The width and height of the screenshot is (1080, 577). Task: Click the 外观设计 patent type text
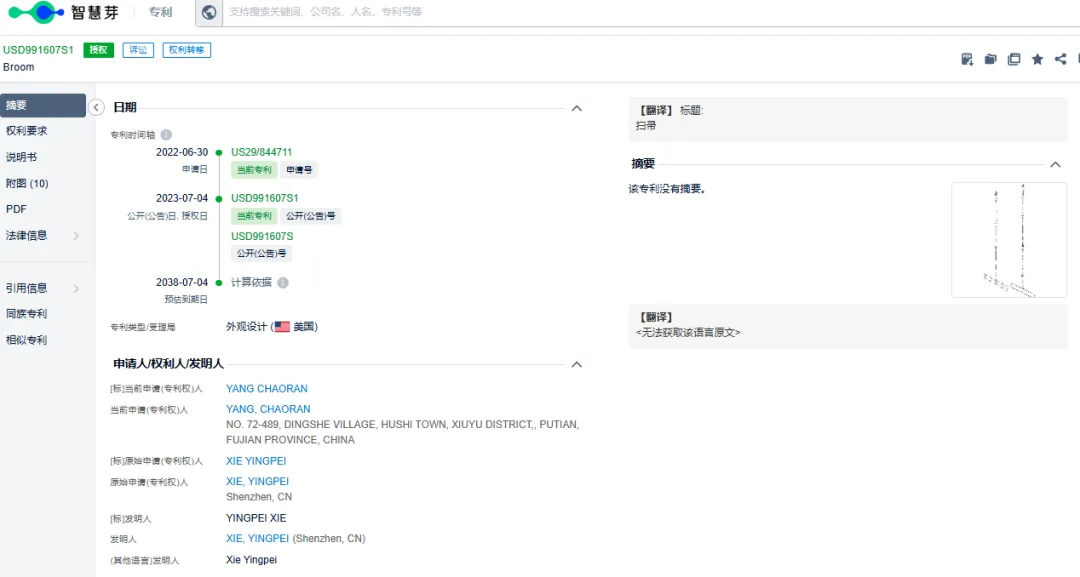point(246,326)
